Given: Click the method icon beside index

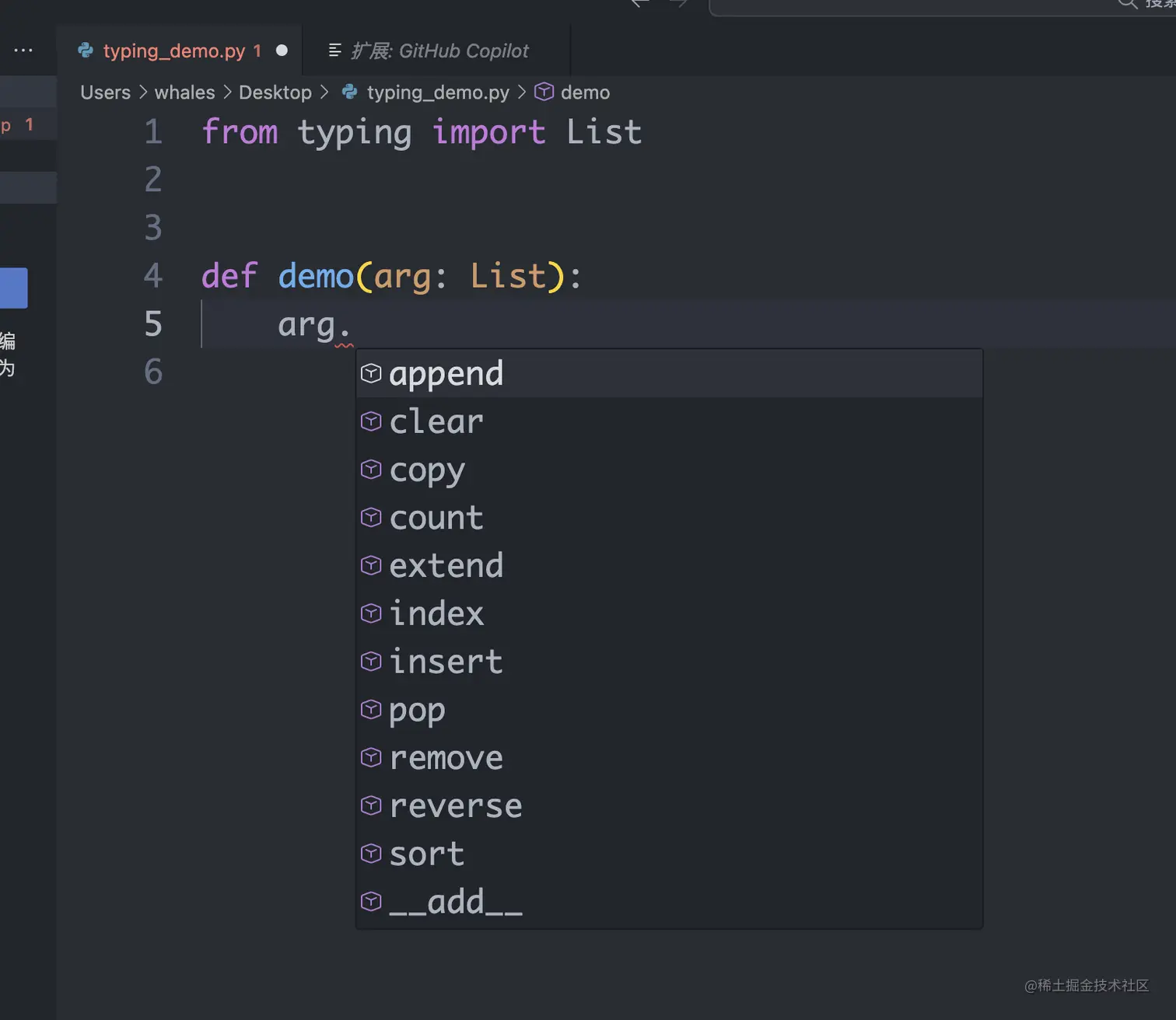Looking at the screenshot, I should point(371,614).
